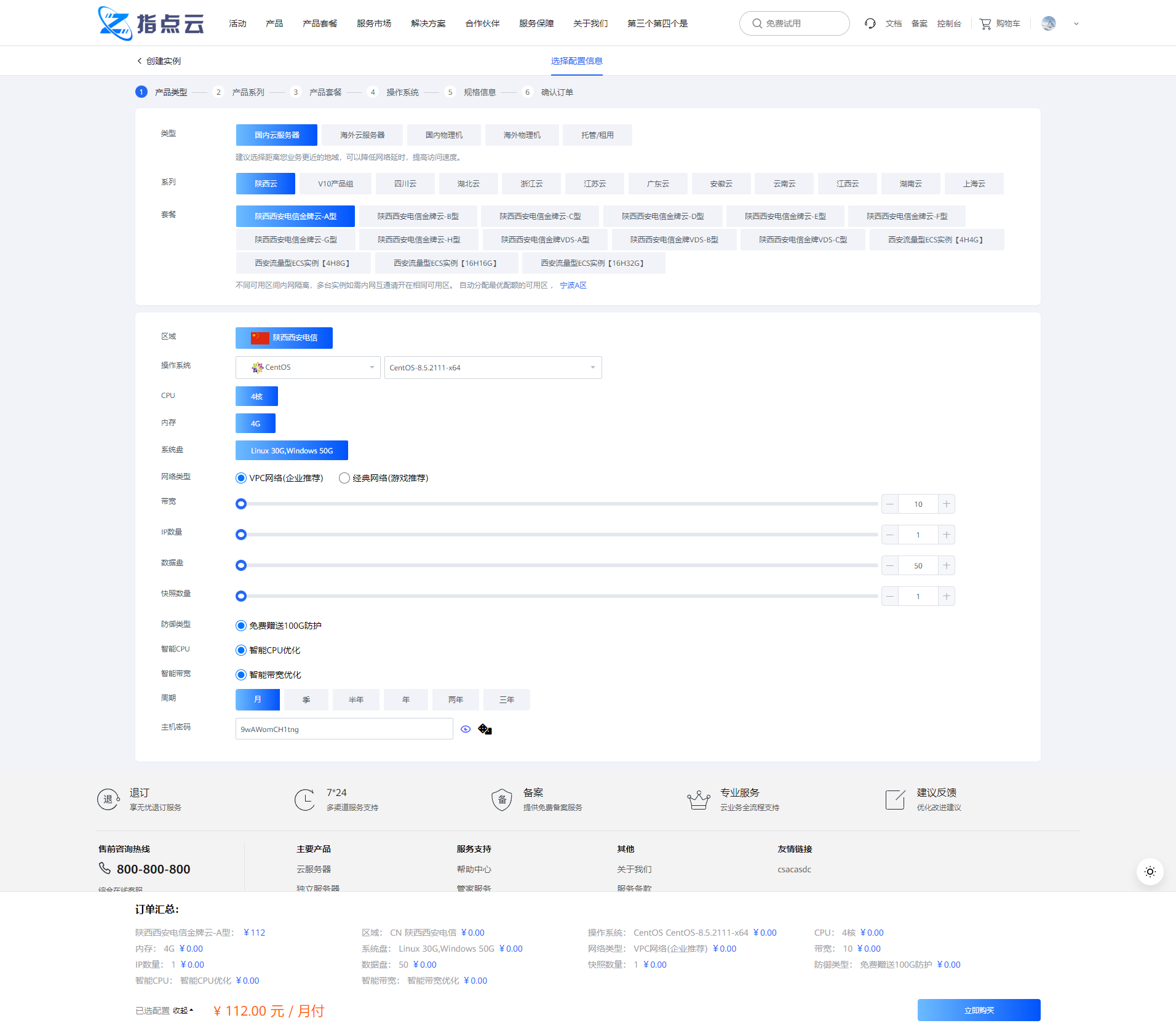Click the 建议反馈 edit icon
Image resolution: width=1176 pixels, height=1031 pixels.
[x=896, y=799]
